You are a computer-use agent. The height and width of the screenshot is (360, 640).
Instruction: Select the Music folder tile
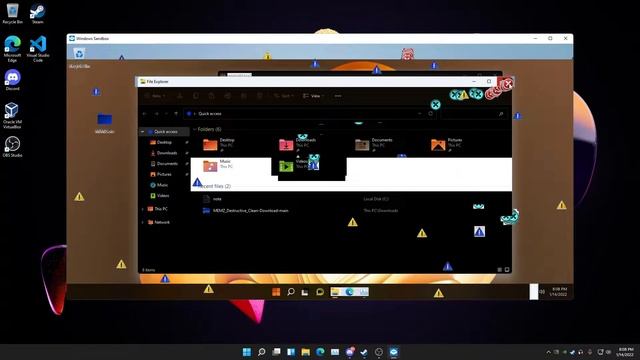pos(218,166)
